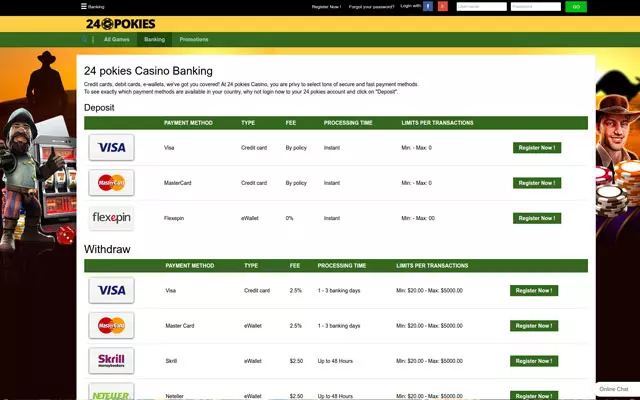Click Register Now in the Master Card withdraw row

point(534,326)
